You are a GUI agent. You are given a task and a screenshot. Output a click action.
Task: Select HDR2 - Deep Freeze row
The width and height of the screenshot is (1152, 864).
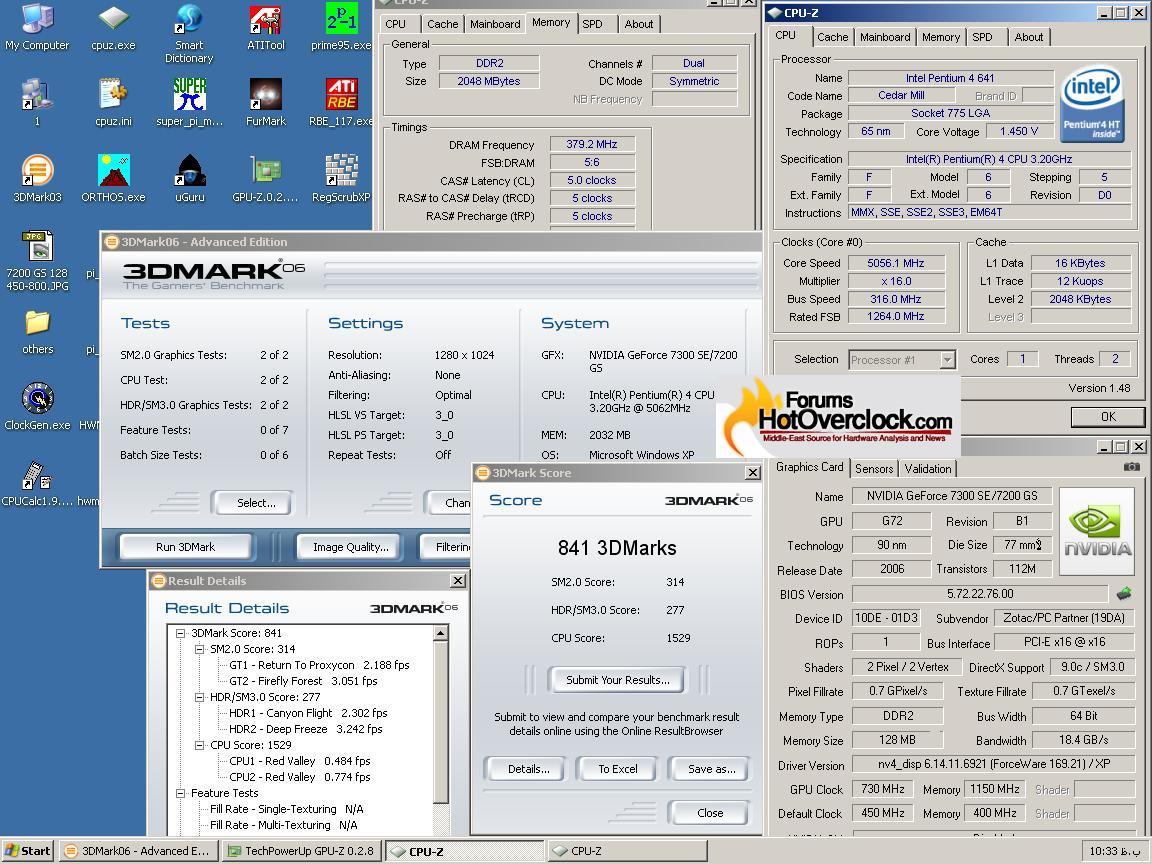(306, 729)
